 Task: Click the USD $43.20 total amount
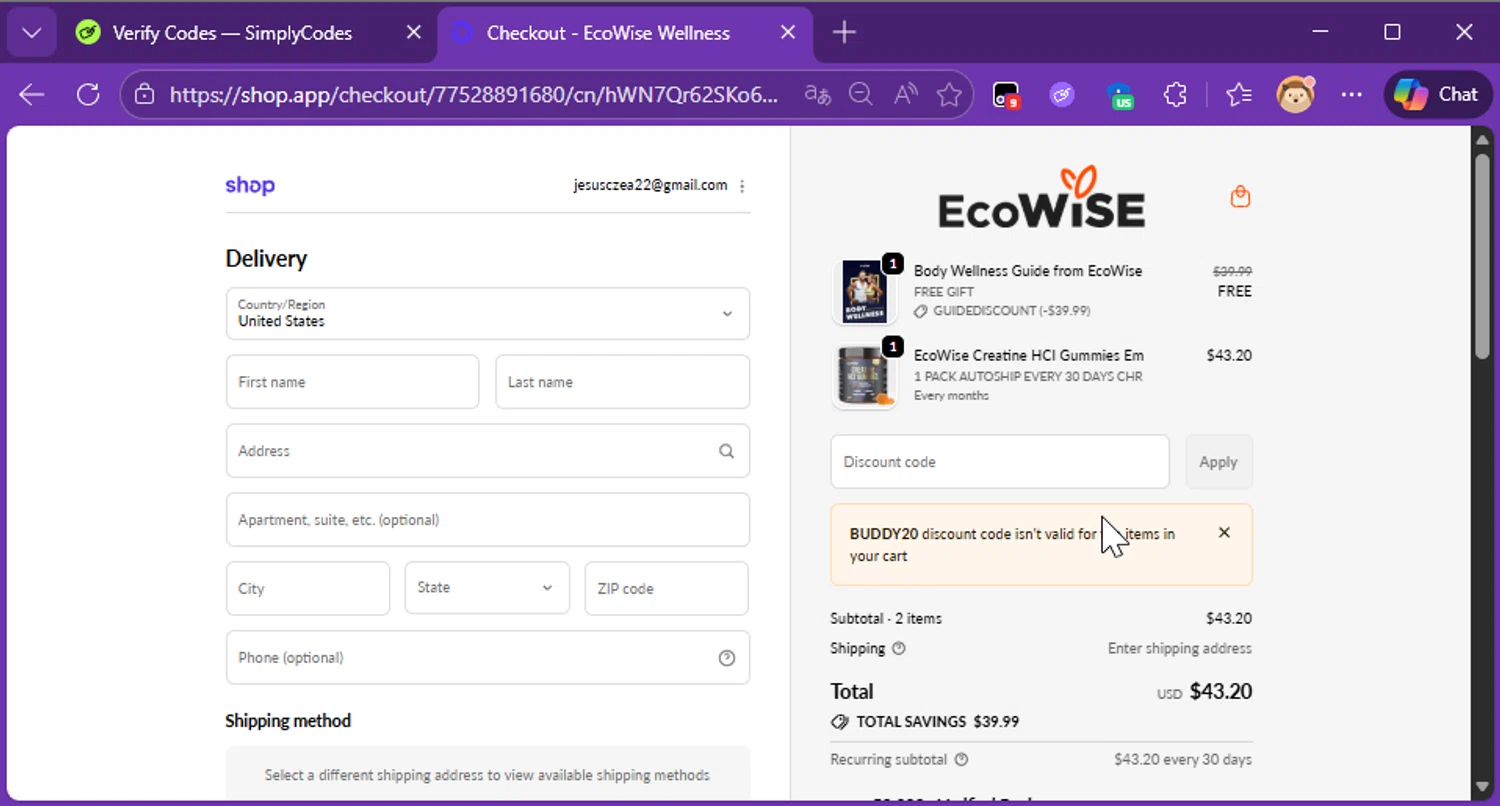point(1204,692)
